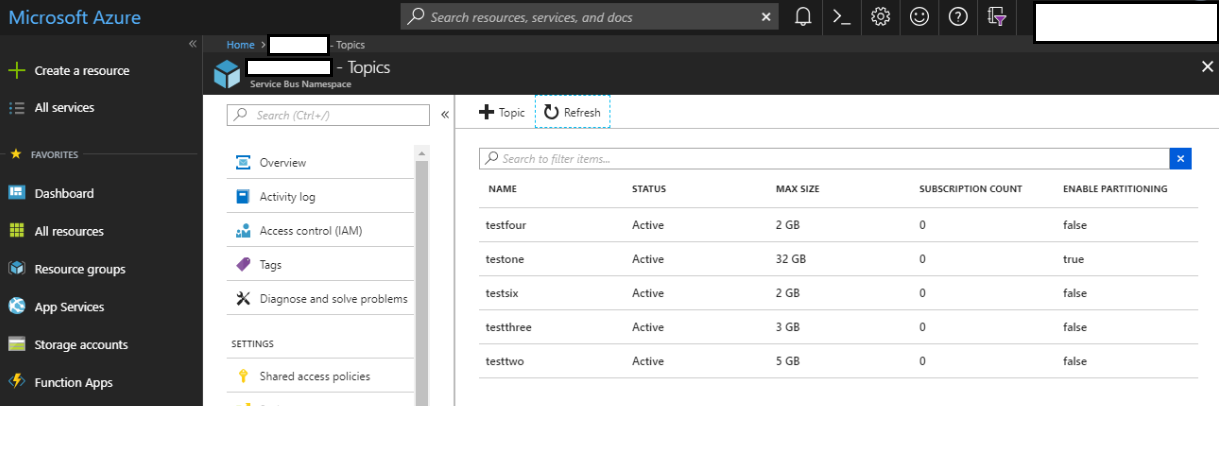Sort by MAX SIZE column header
Screen dimensions: 1219x460
pos(799,189)
